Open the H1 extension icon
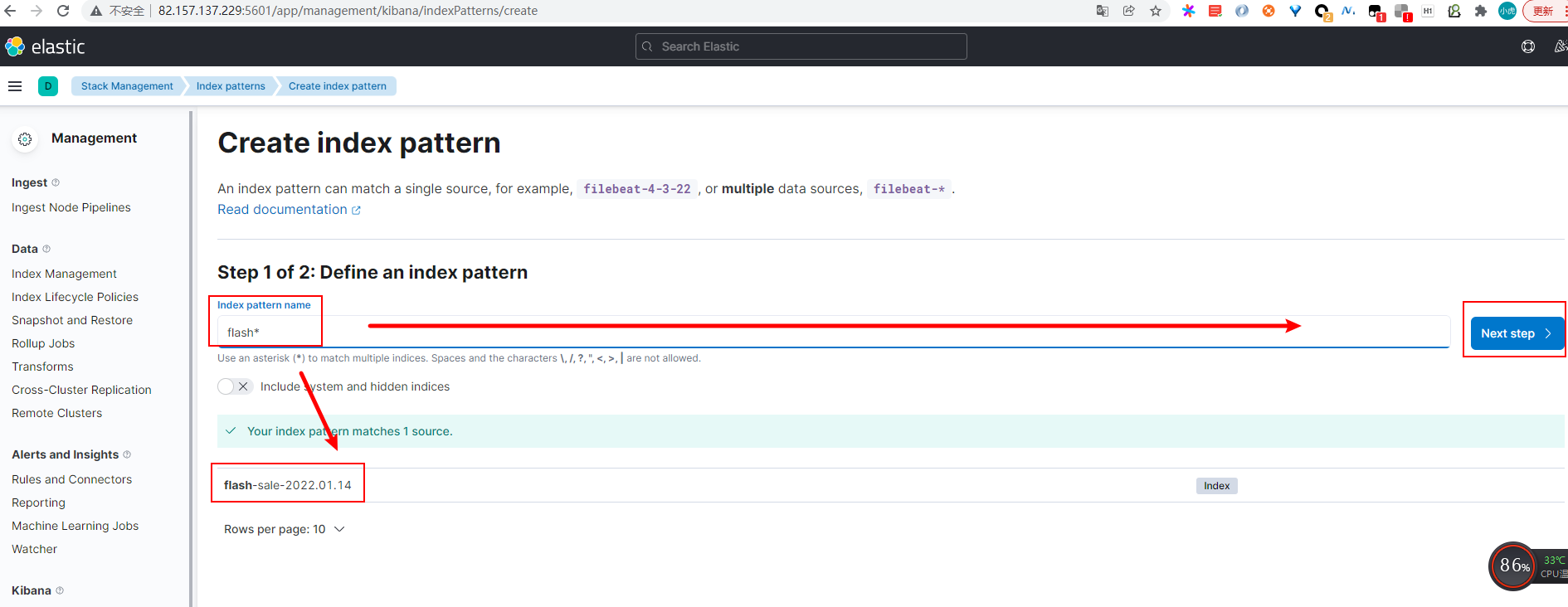 1428,11
